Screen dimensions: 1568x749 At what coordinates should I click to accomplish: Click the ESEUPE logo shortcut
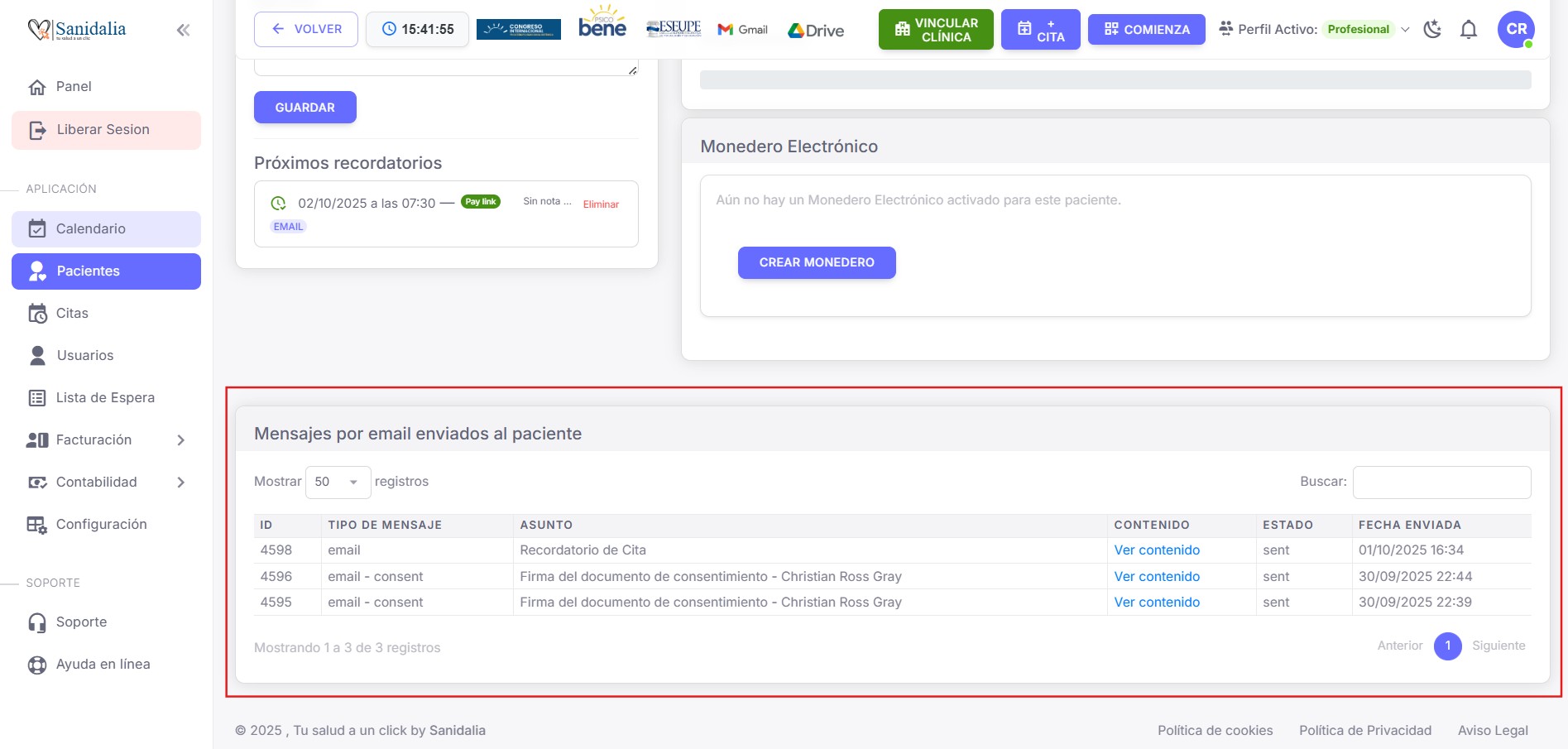(x=674, y=28)
